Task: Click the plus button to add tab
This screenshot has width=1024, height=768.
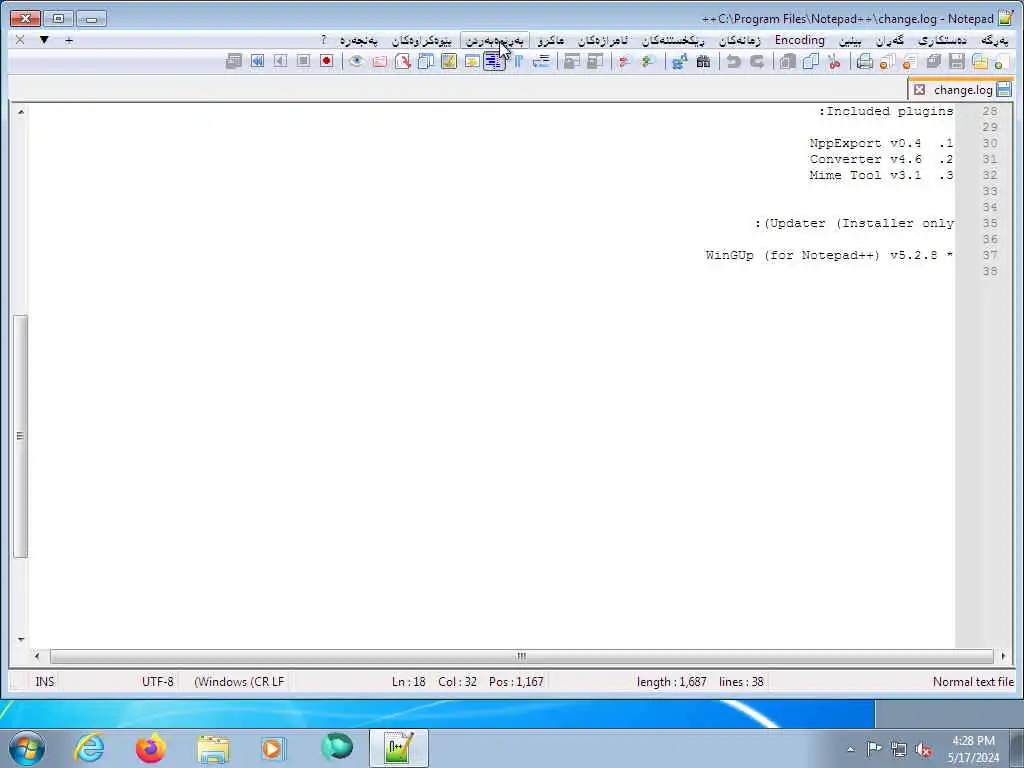Action: pos(69,40)
